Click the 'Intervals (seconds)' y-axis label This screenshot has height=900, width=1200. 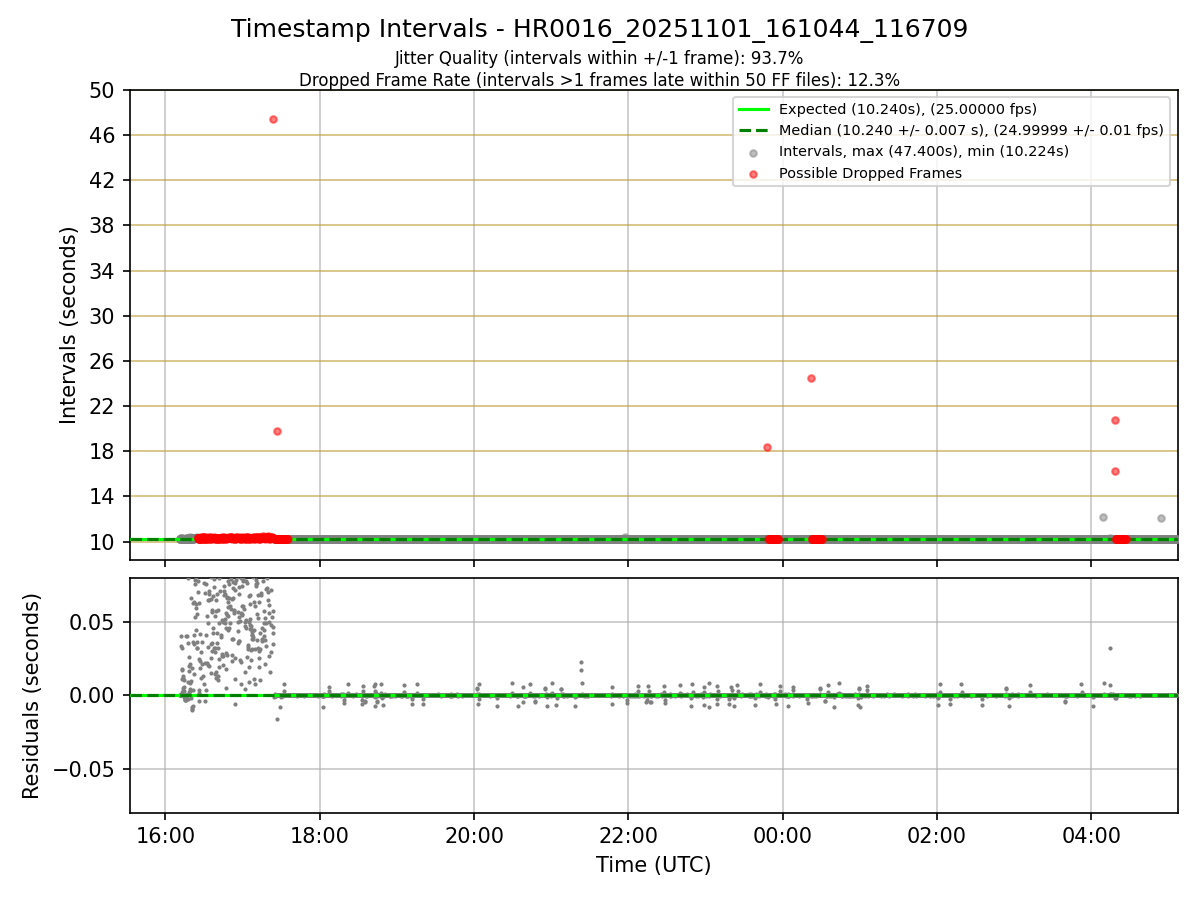pos(68,325)
